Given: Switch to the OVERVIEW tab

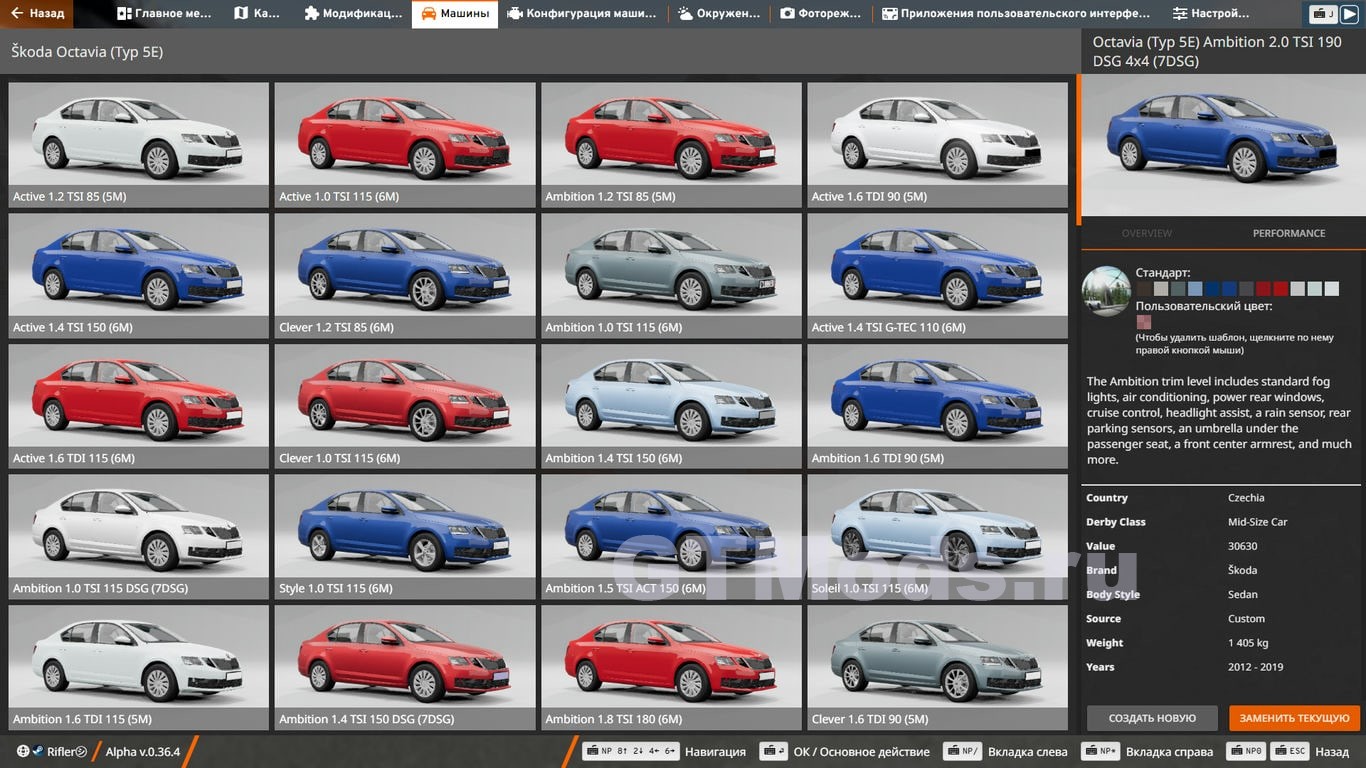Looking at the screenshot, I should 1146,233.
